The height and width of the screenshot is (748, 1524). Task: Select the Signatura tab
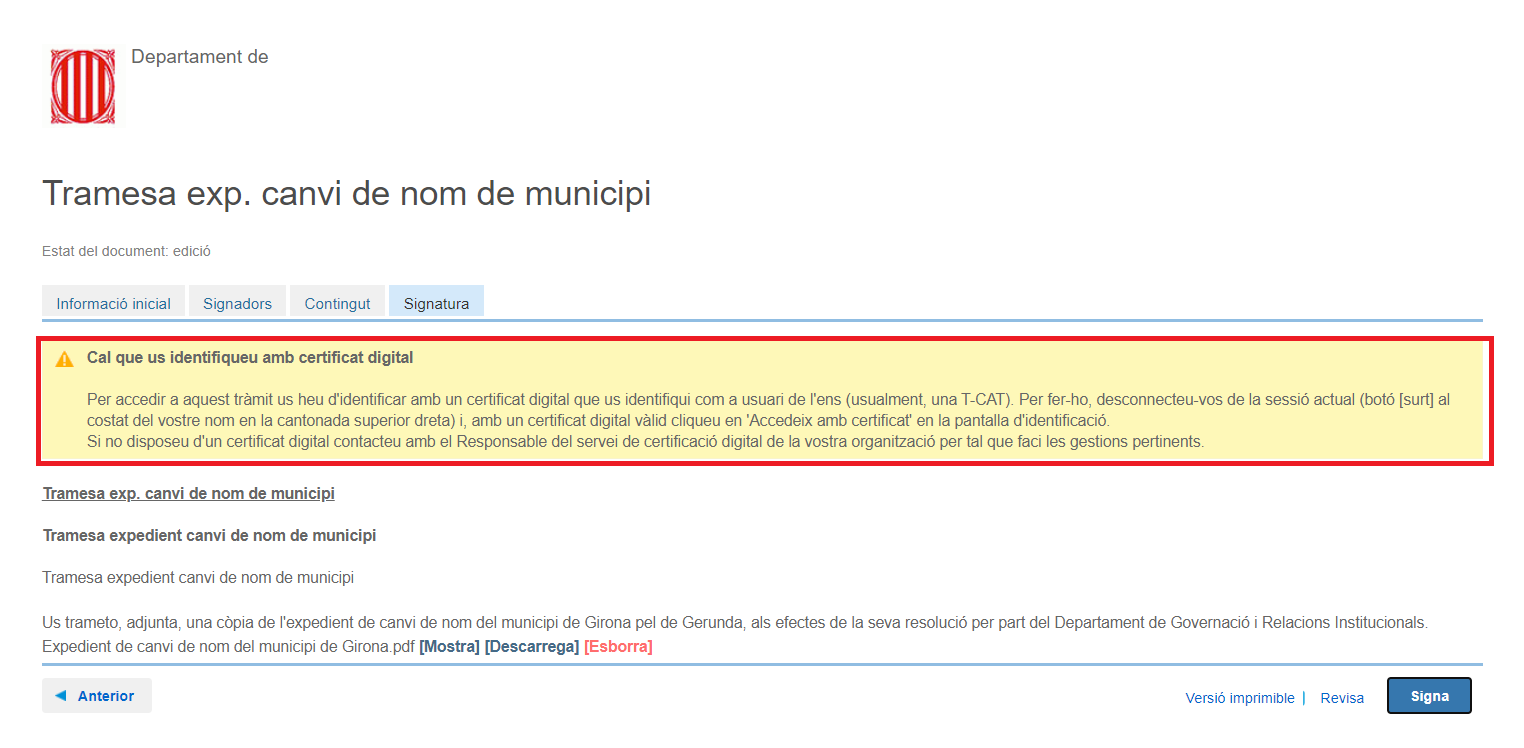coord(436,303)
